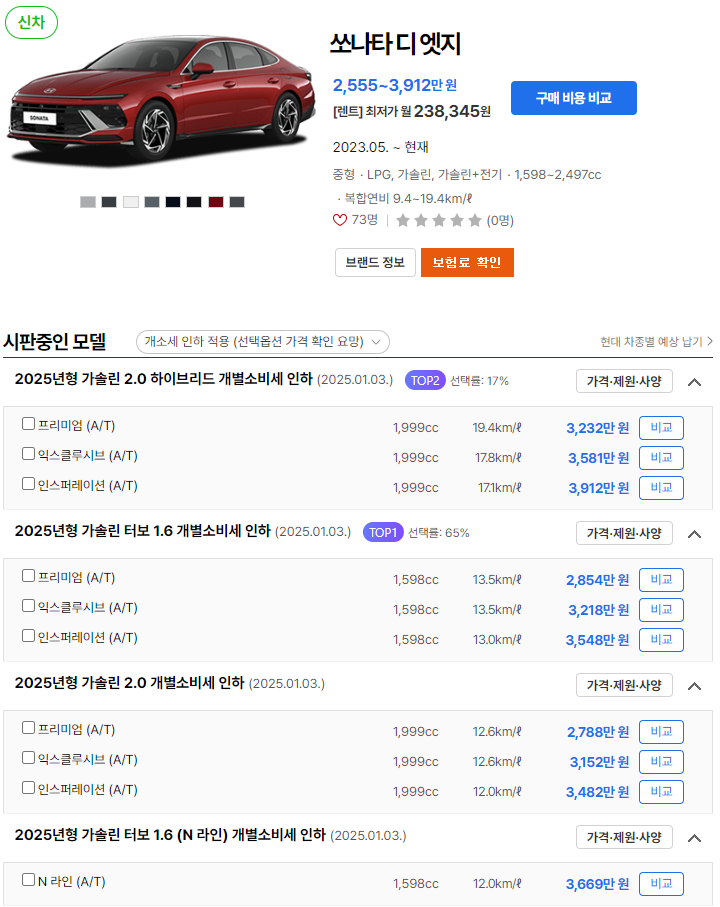This screenshot has height=907, width=720.
Task: Click 3,669만원 N 라인 price
Action: 597,884
